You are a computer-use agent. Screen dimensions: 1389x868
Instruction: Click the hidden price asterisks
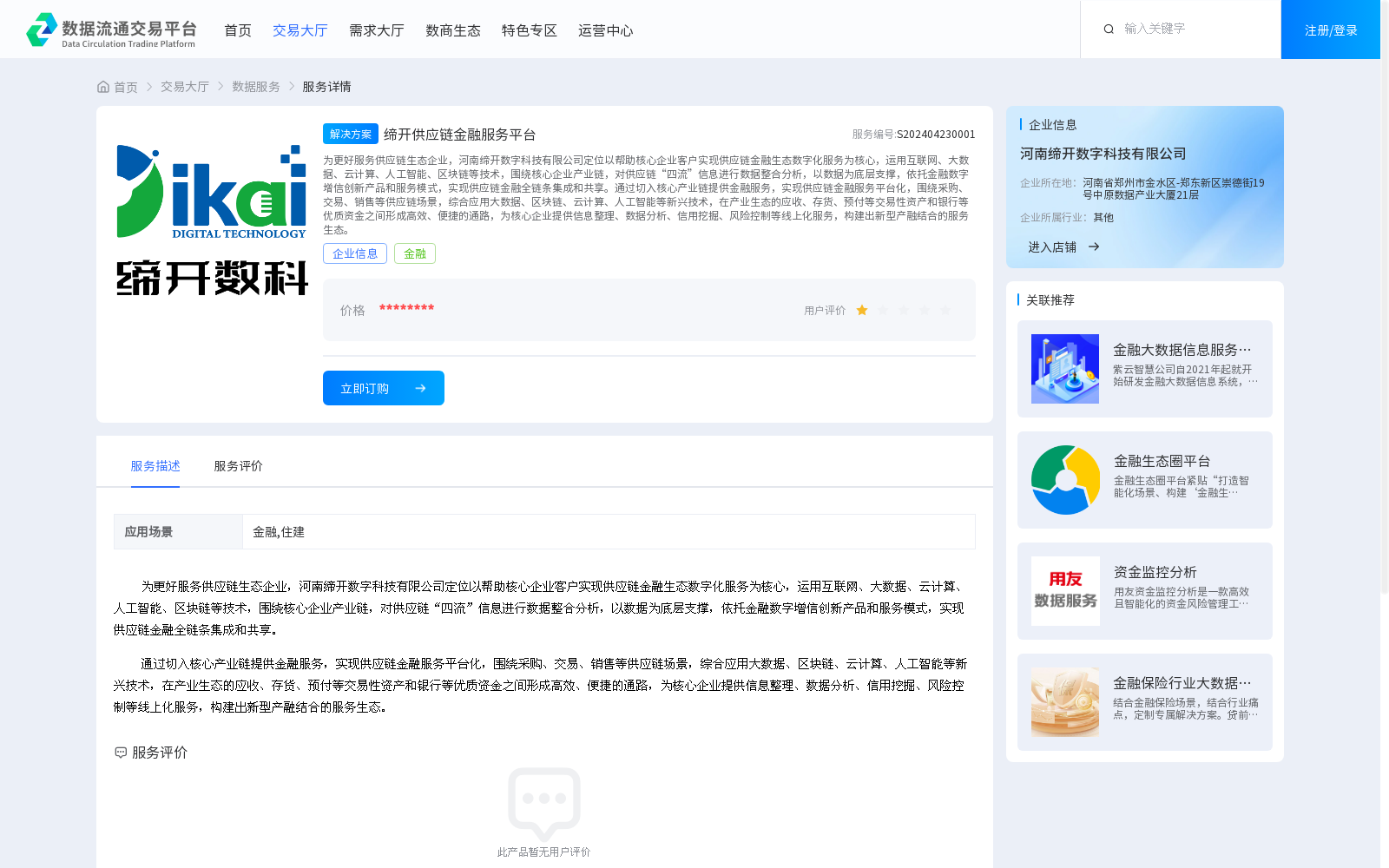point(406,309)
